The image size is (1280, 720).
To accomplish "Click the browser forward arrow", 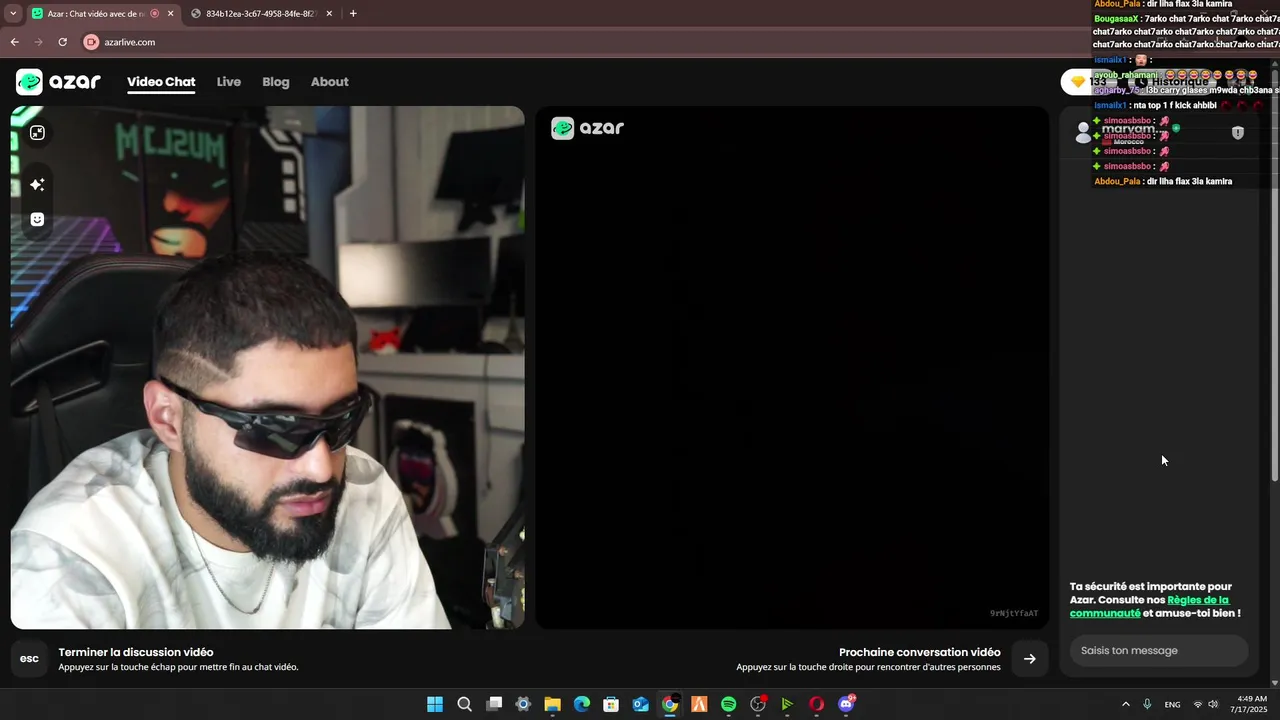I will (x=38, y=42).
